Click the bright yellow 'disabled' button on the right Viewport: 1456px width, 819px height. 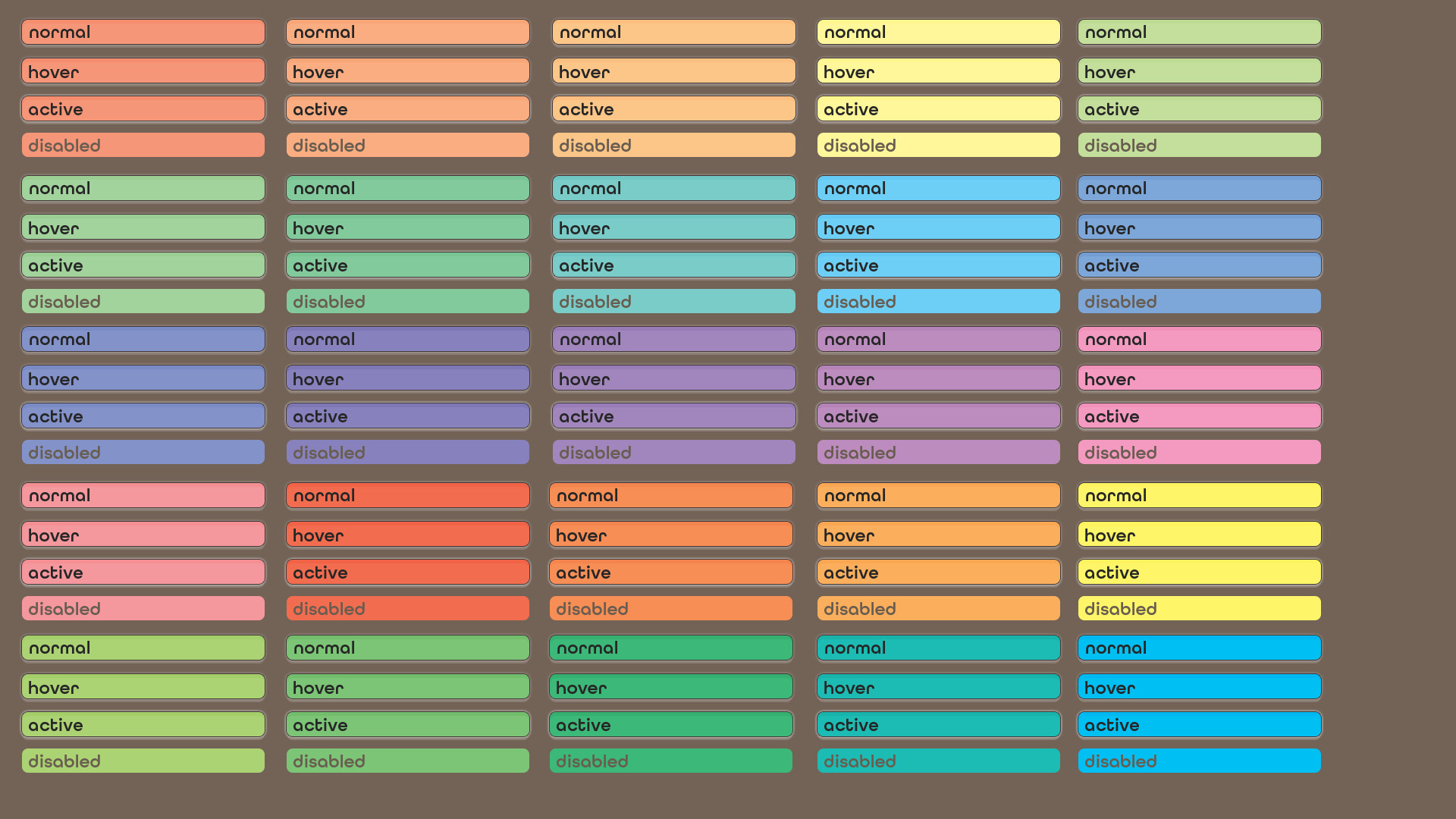click(x=1199, y=608)
